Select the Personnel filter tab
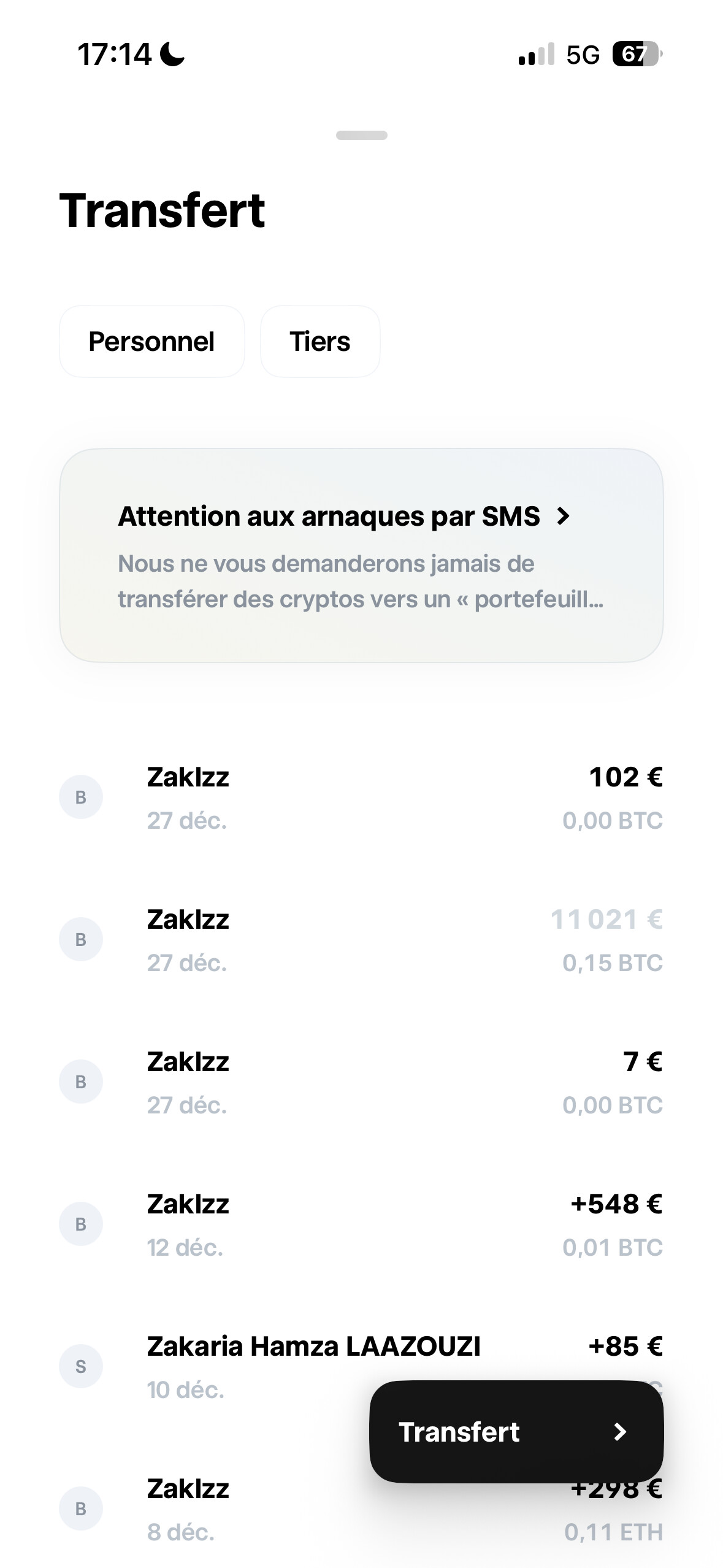 click(x=151, y=341)
